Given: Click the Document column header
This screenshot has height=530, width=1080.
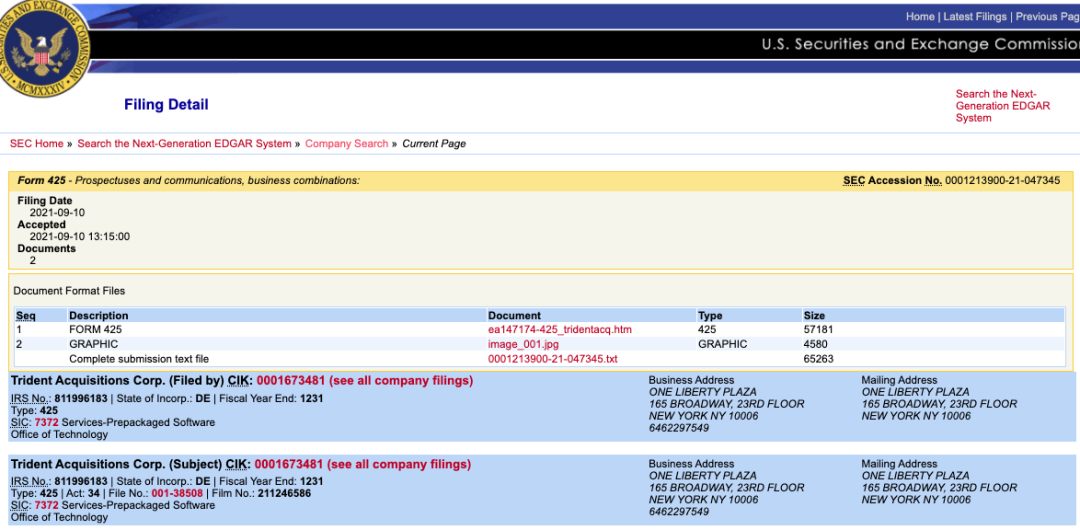Looking at the screenshot, I should coord(515,316).
